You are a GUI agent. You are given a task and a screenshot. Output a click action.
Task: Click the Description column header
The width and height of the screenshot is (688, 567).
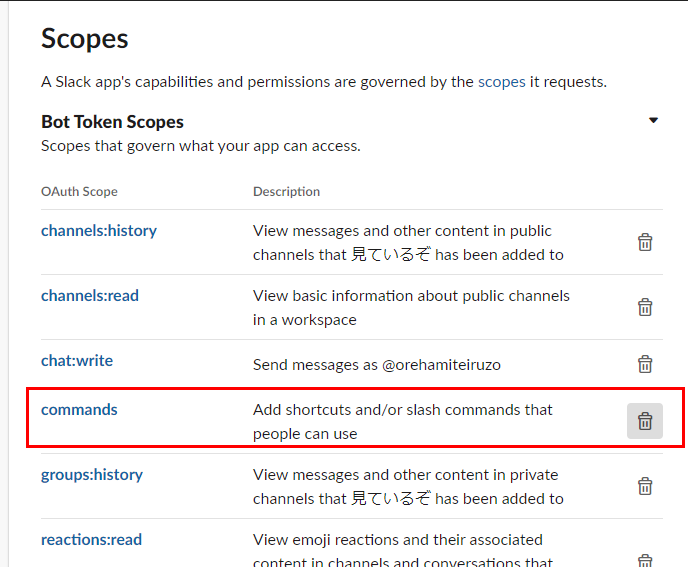tap(286, 192)
